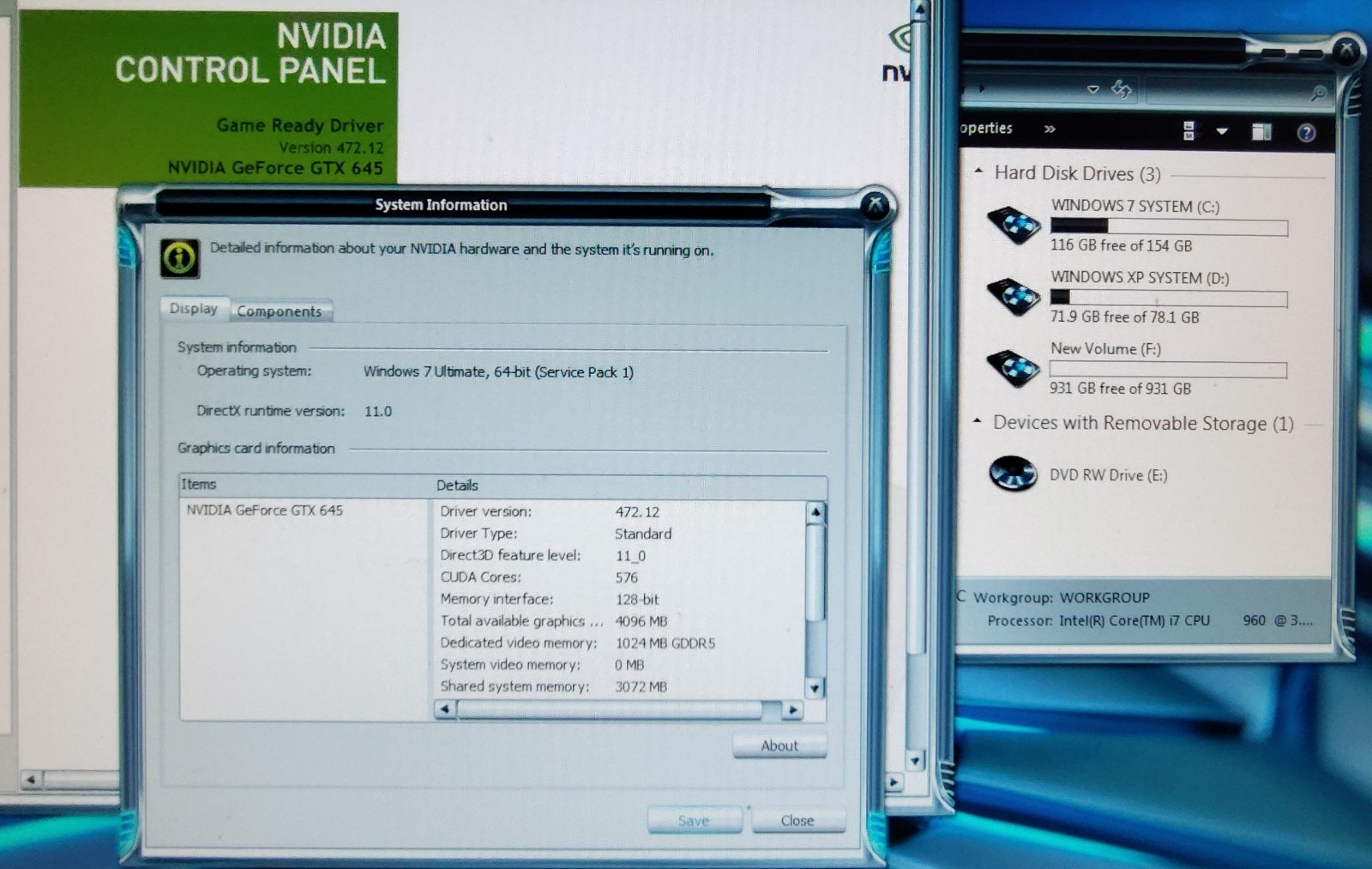Viewport: 1372px width, 869px height.
Task: Select the Display tab
Action: pos(194,309)
